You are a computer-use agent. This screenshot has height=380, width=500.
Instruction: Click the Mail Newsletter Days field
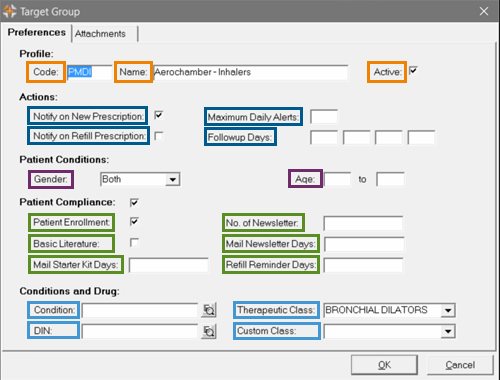point(364,244)
